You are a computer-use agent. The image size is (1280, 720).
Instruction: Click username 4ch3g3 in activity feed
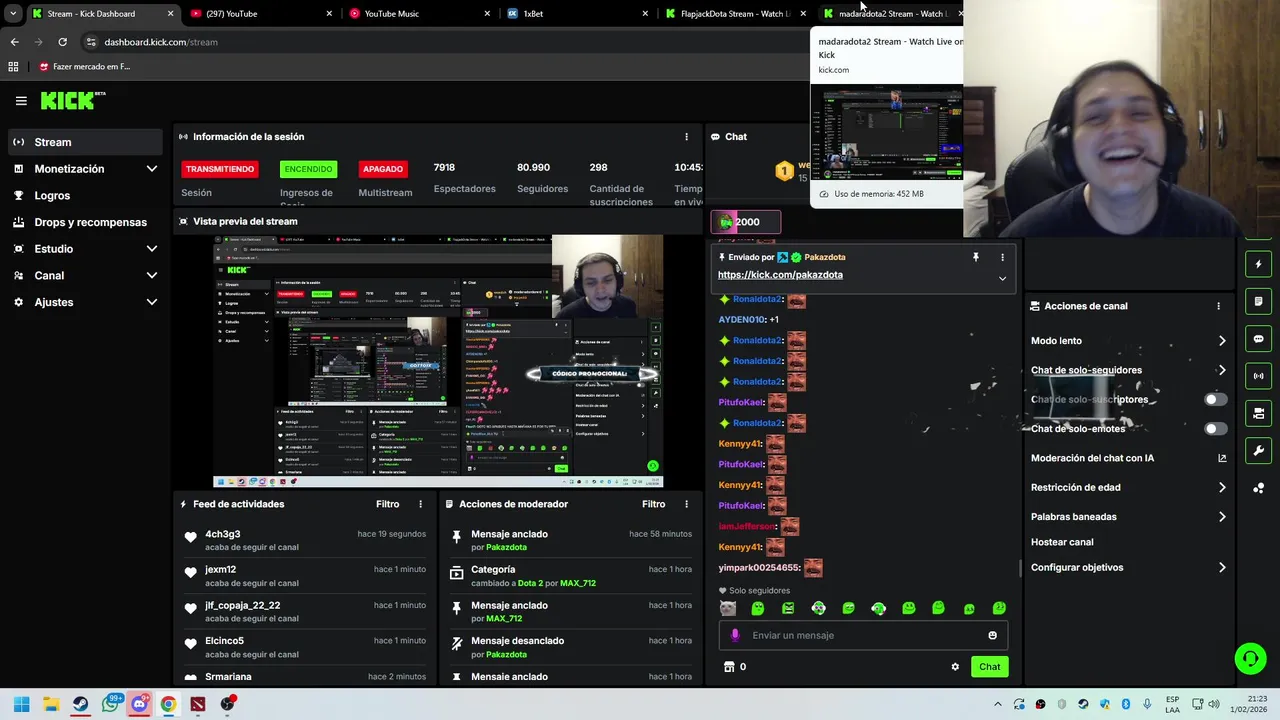pyautogui.click(x=223, y=534)
